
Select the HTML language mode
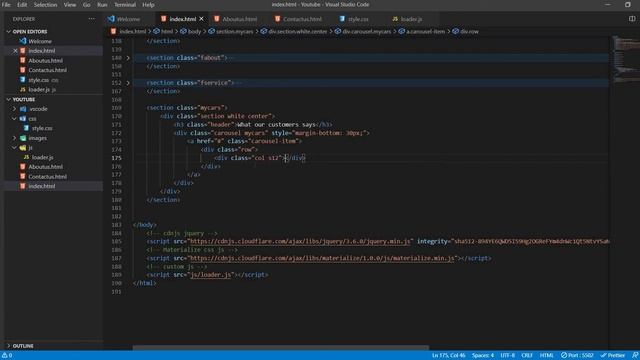click(x=547, y=356)
